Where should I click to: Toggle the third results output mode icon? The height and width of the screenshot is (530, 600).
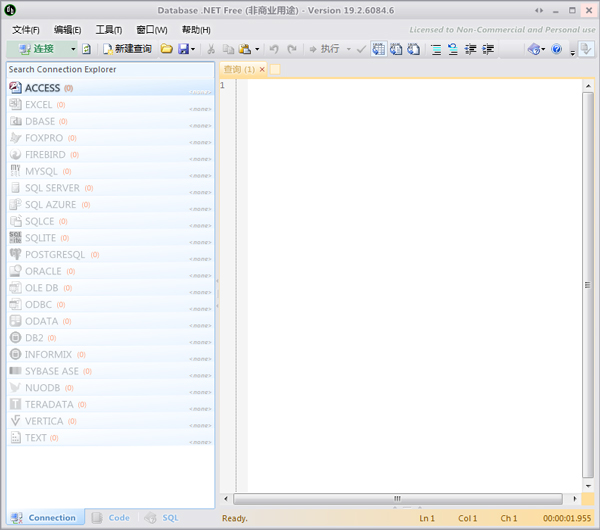click(x=414, y=49)
